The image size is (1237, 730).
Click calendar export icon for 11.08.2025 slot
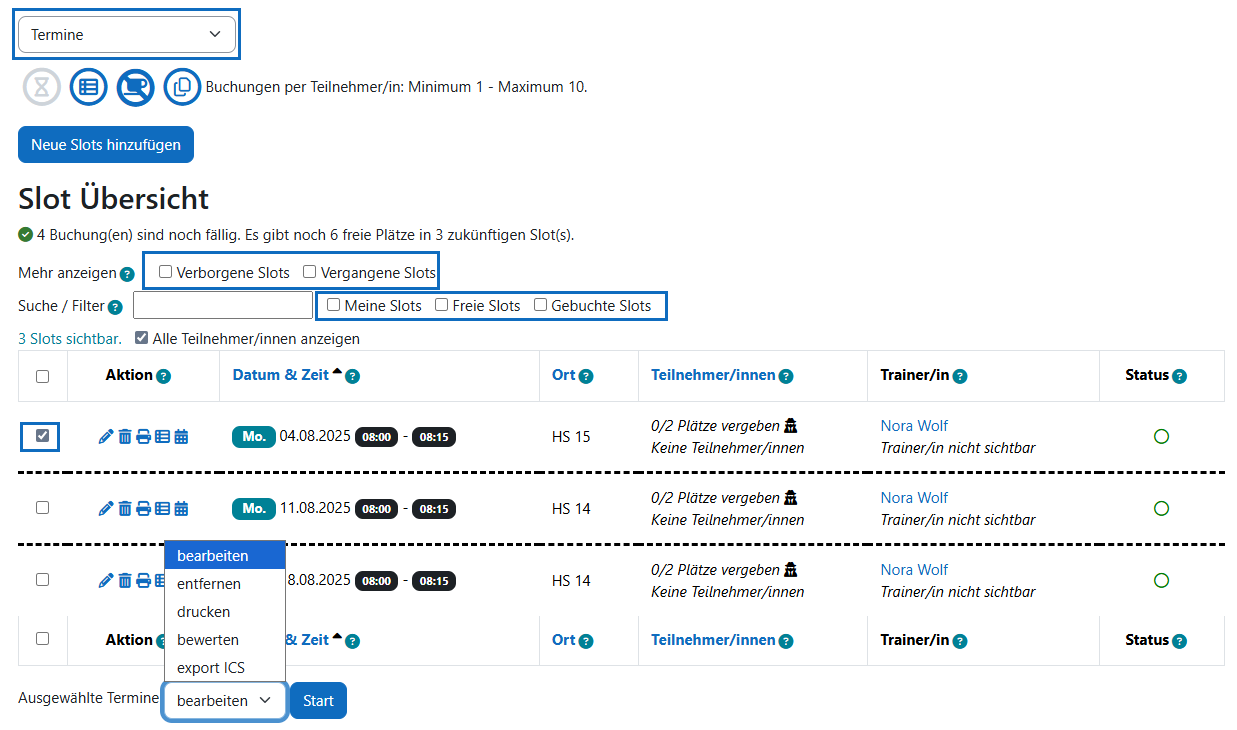[181, 509]
